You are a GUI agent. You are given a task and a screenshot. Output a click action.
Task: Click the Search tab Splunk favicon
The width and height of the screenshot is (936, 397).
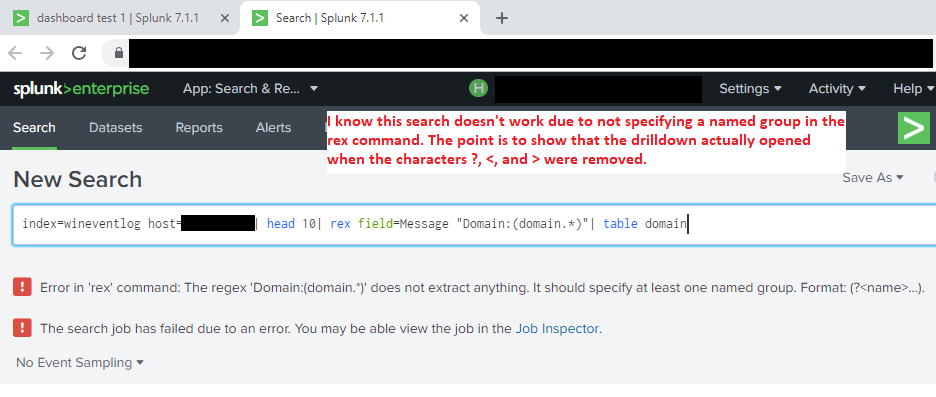coord(260,18)
